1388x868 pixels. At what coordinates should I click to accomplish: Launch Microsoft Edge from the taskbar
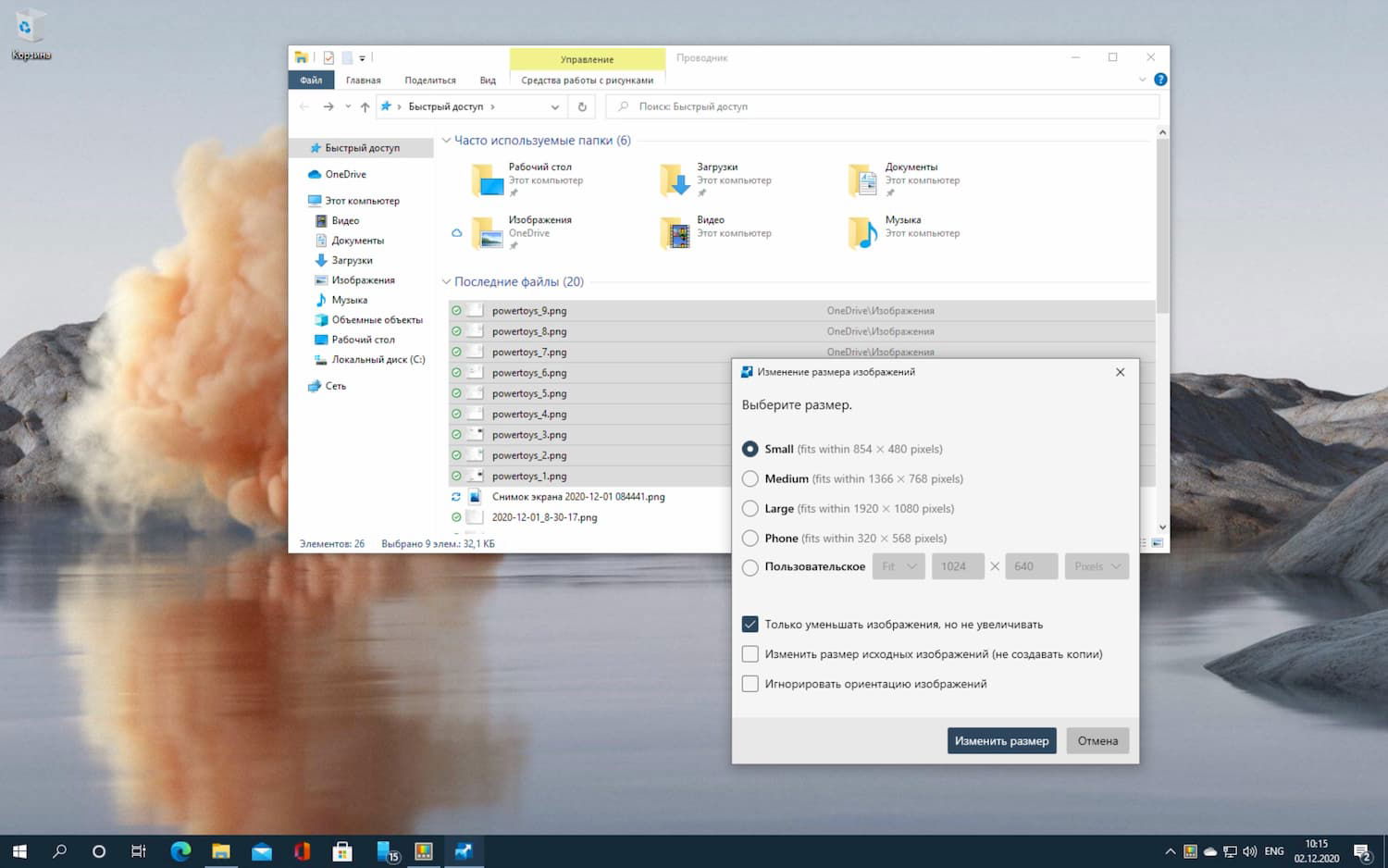coord(180,851)
